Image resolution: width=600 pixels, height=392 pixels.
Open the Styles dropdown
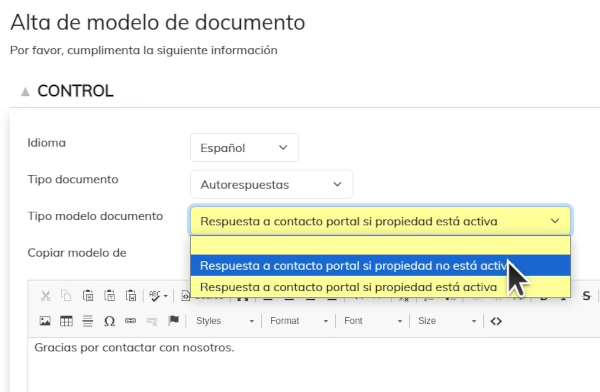(x=225, y=321)
